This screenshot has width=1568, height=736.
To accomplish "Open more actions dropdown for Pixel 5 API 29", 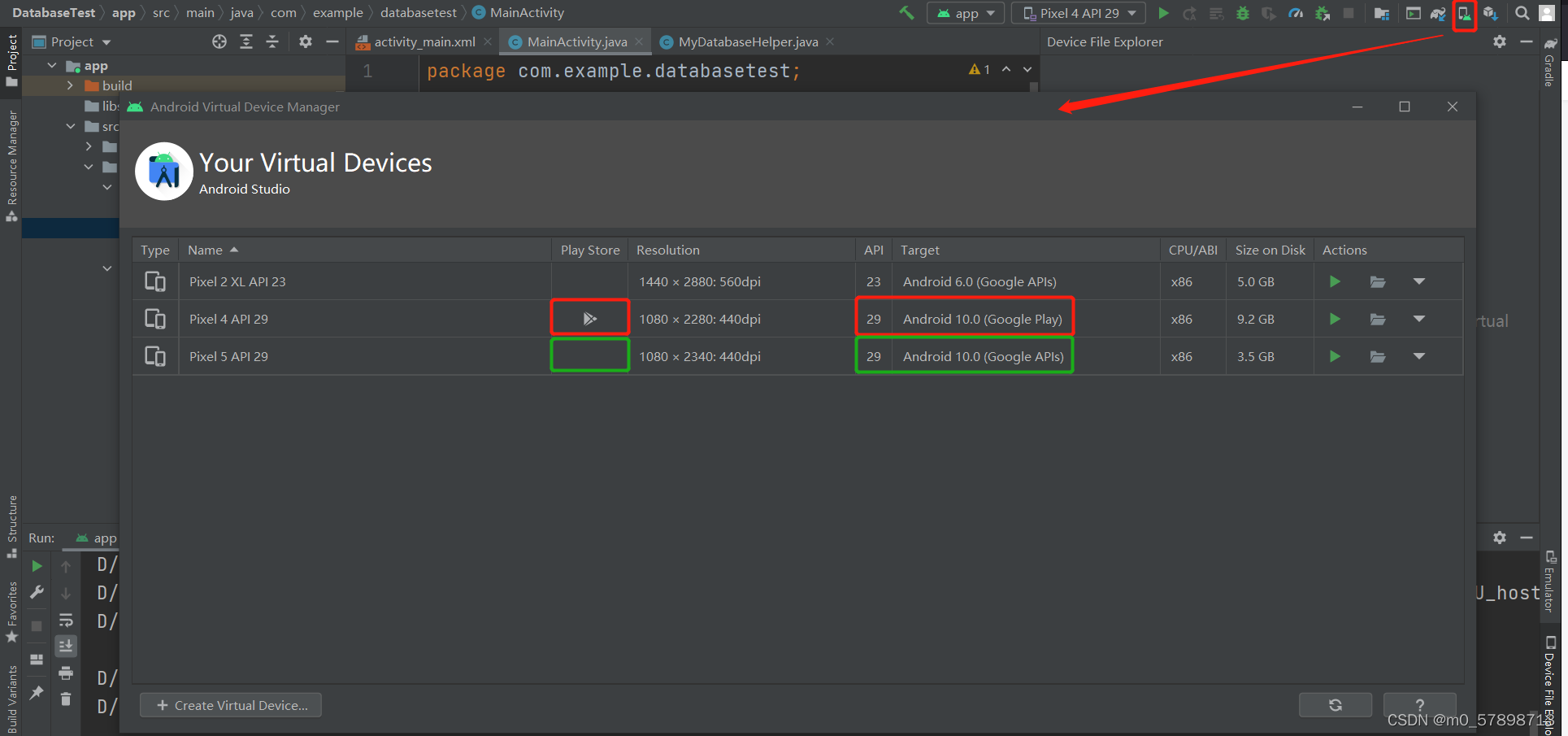I will point(1419,356).
